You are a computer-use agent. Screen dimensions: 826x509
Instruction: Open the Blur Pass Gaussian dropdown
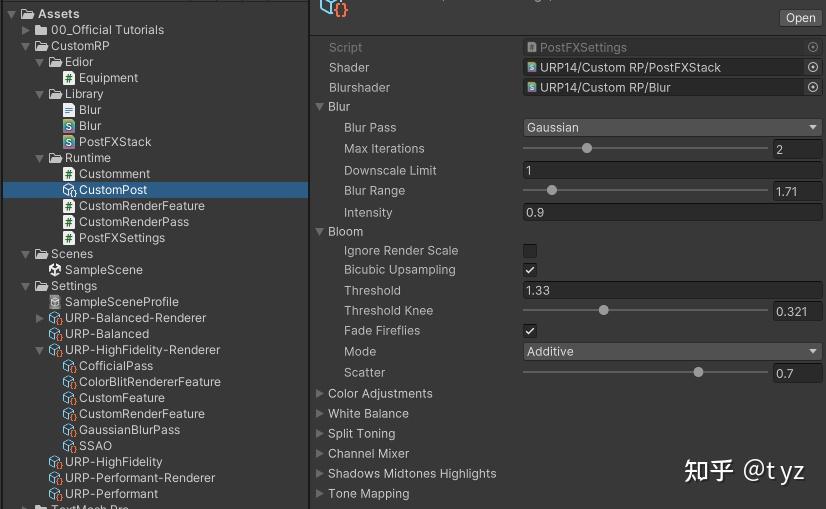click(672, 128)
